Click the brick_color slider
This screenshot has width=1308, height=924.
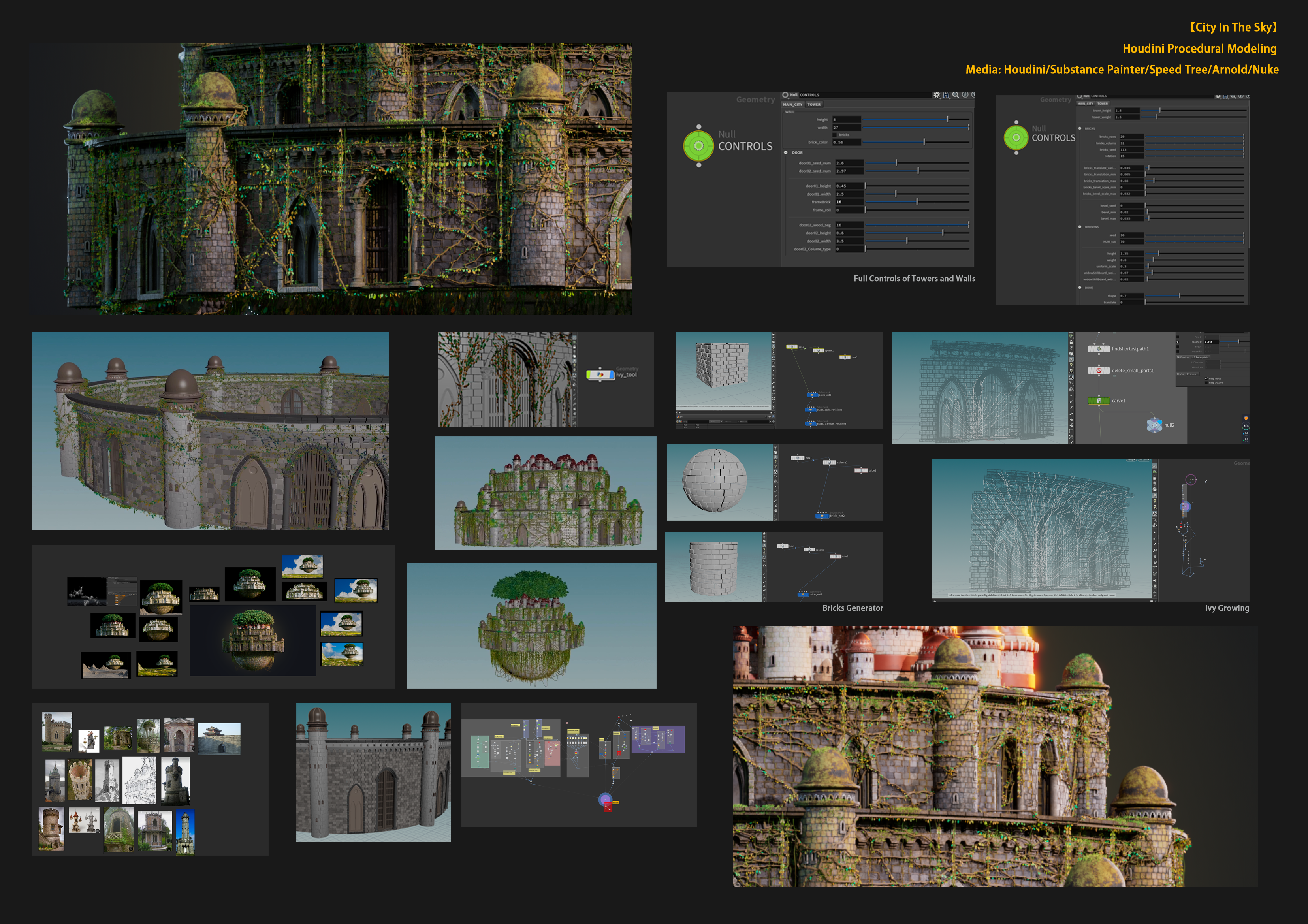tap(916, 143)
